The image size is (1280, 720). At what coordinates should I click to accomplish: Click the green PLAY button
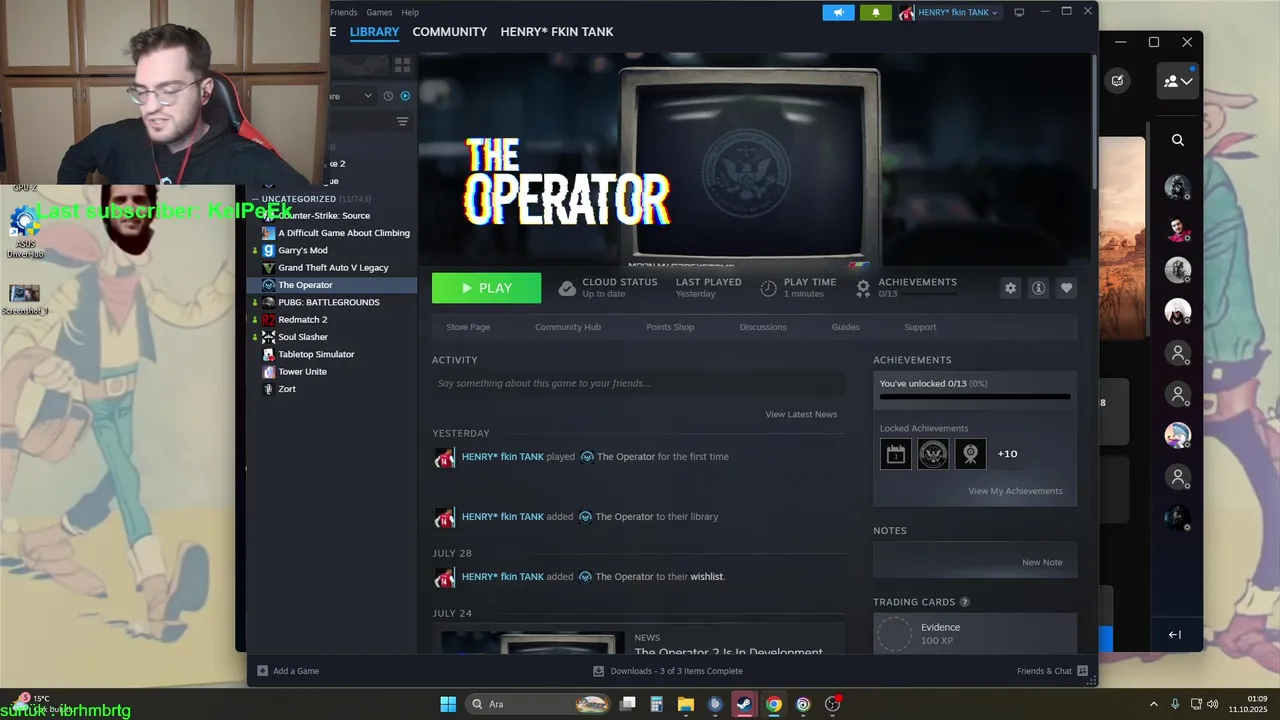[x=486, y=288]
